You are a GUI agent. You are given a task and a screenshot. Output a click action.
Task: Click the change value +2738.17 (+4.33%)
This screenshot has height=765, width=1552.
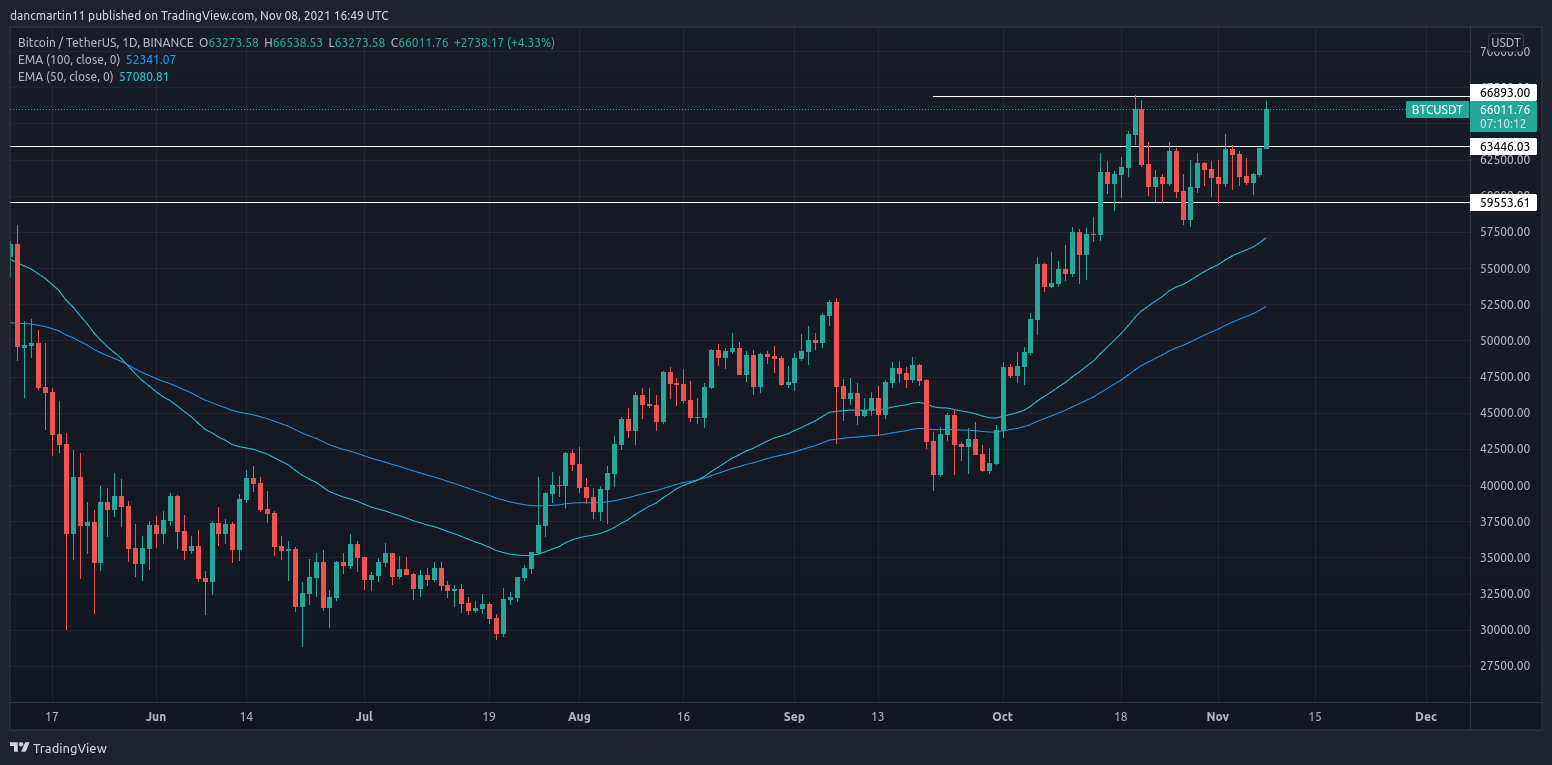(x=505, y=43)
